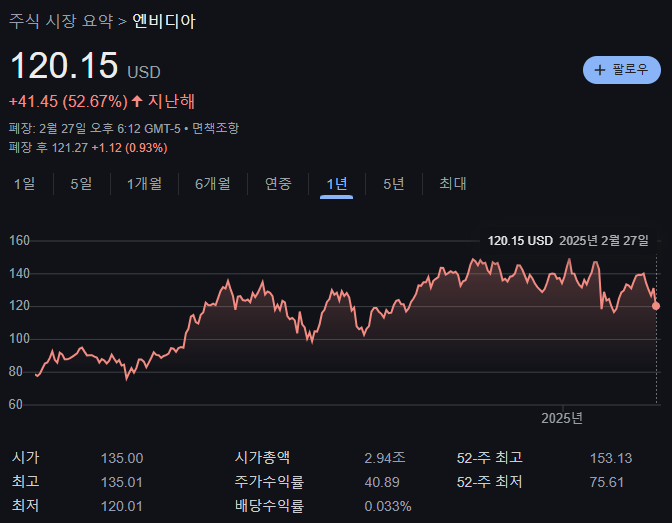Click the red up arrow beside 지난해
Image resolution: width=672 pixels, height=523 pixels.
[137, 101]
